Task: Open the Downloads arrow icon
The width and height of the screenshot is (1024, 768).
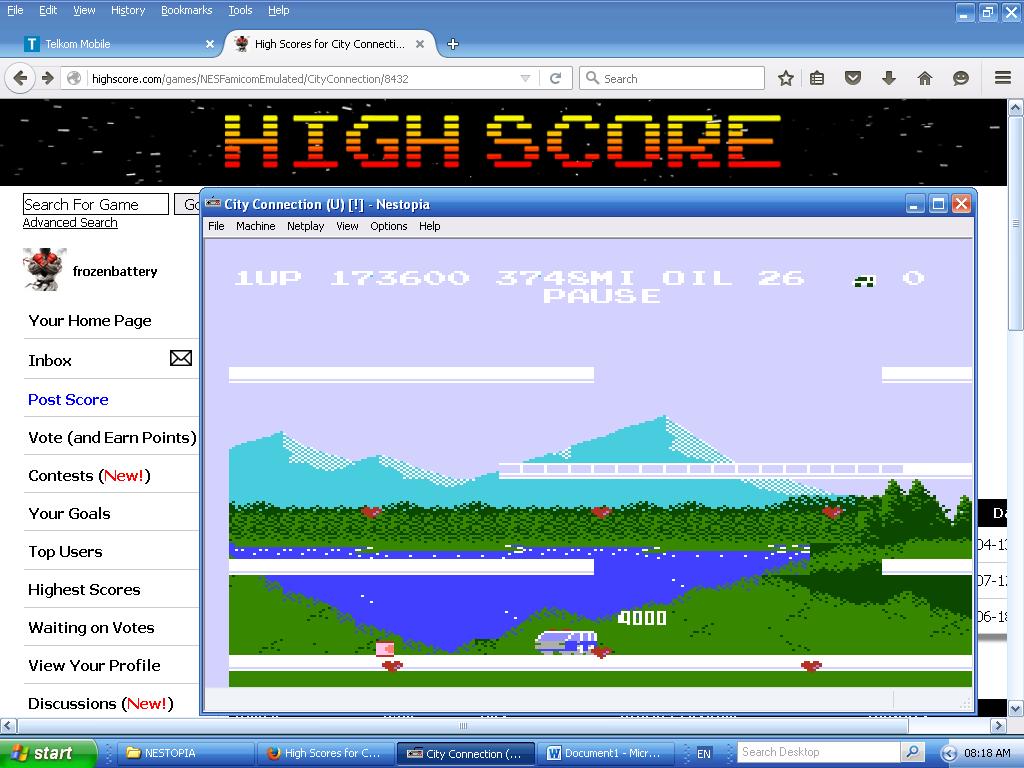Action: coord(889,78)
